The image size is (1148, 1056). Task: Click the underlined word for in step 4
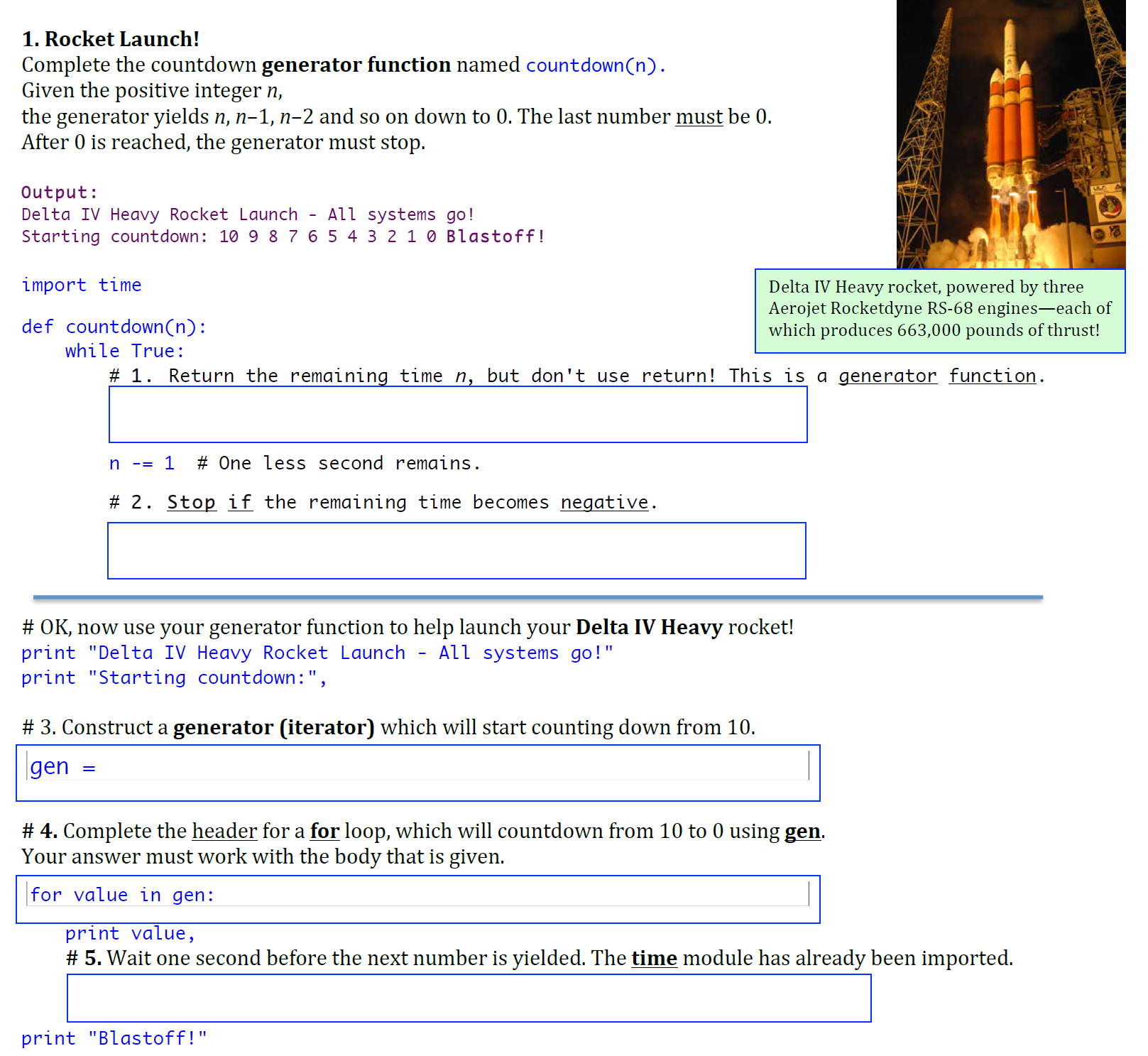(323, 831)
